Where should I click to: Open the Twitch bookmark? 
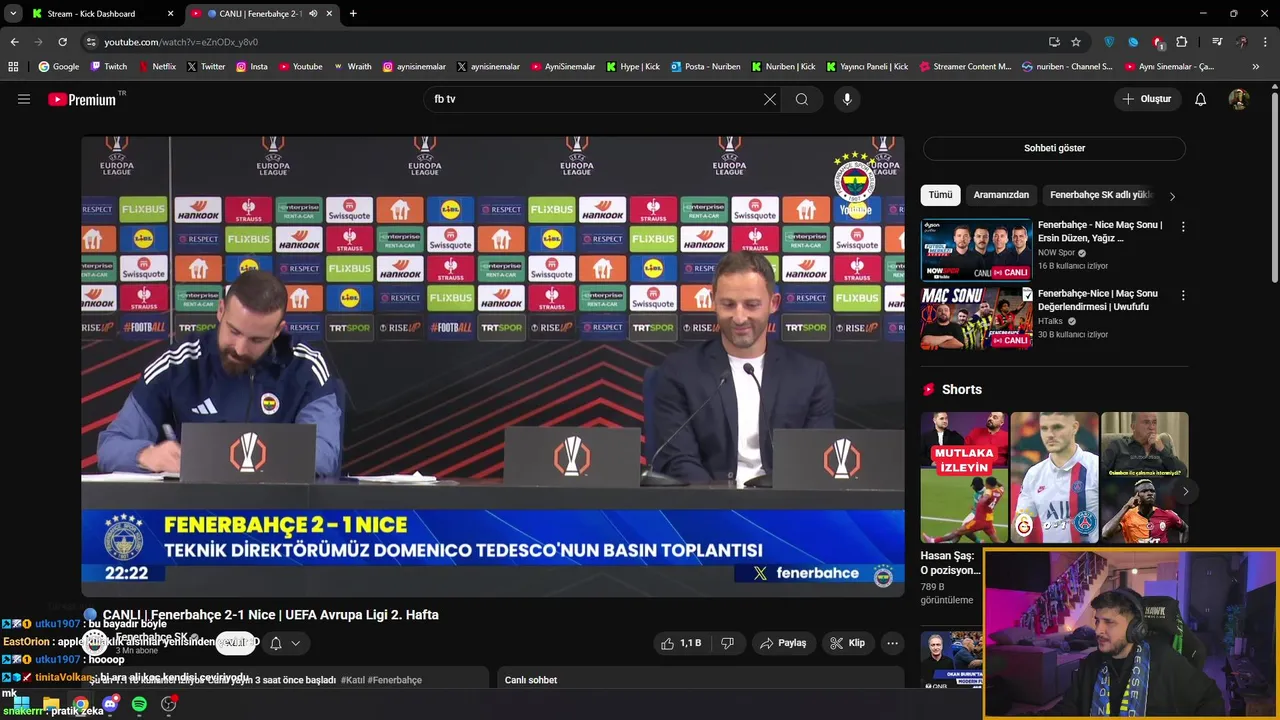tap(109, 67)
